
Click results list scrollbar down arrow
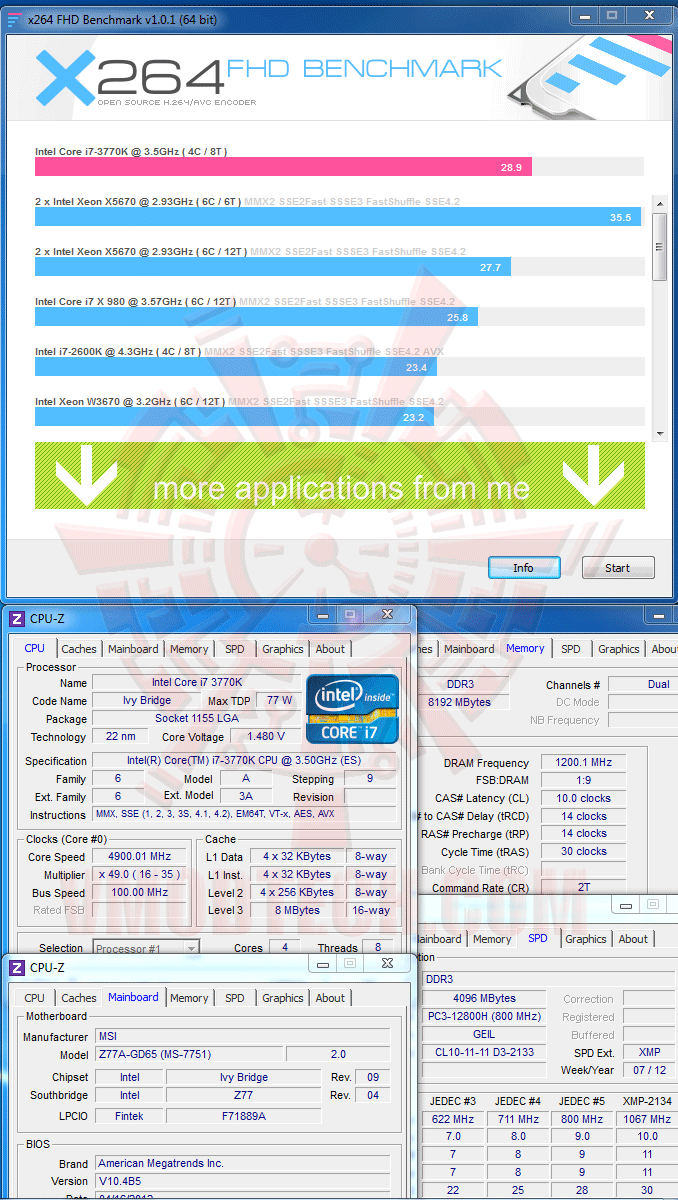point(659,433)
